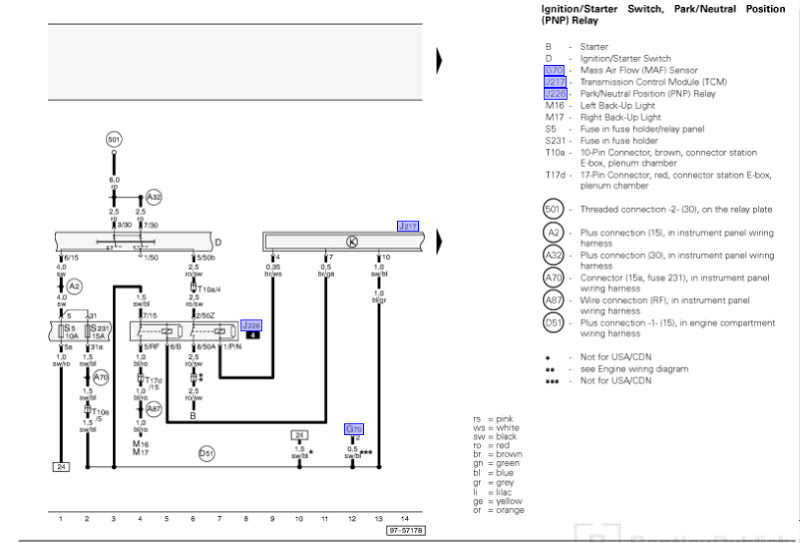Open the G70 Mass Air Flow legend link
Viewport: 800px width, 543px height.
pyautogui.click(x=554, y=70)
